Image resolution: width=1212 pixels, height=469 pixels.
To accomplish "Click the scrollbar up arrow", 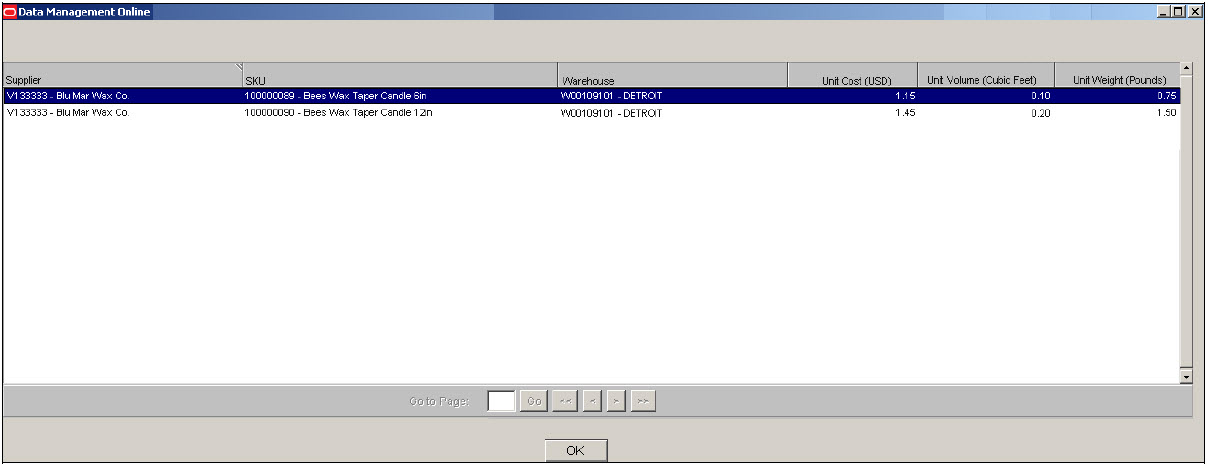I will [1187, 68].
